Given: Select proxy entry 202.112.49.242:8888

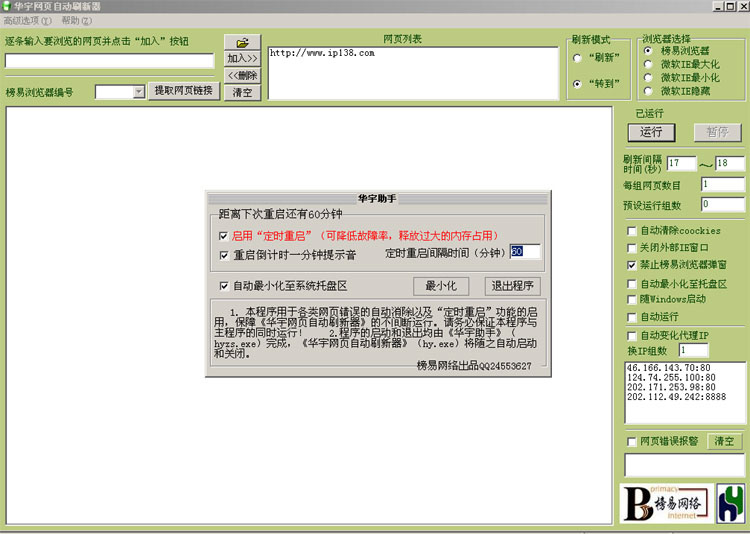Looking at the screenshot, I should [676, 397].
